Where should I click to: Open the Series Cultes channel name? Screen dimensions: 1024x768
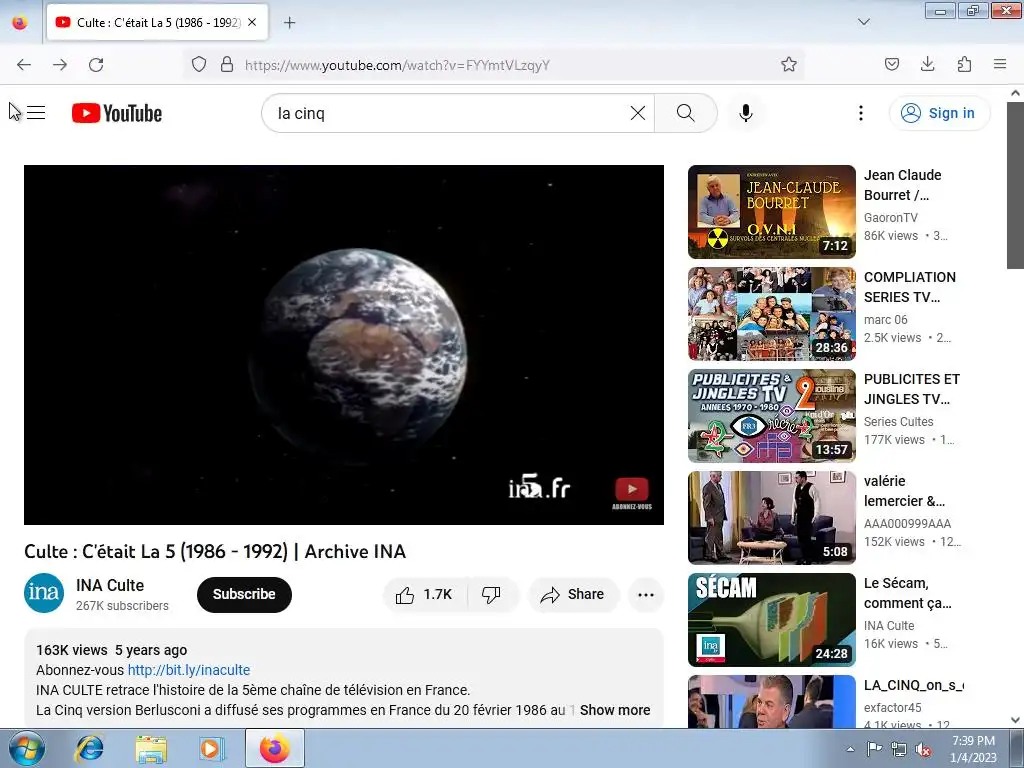pyautogui.click(x=899, y=421)
